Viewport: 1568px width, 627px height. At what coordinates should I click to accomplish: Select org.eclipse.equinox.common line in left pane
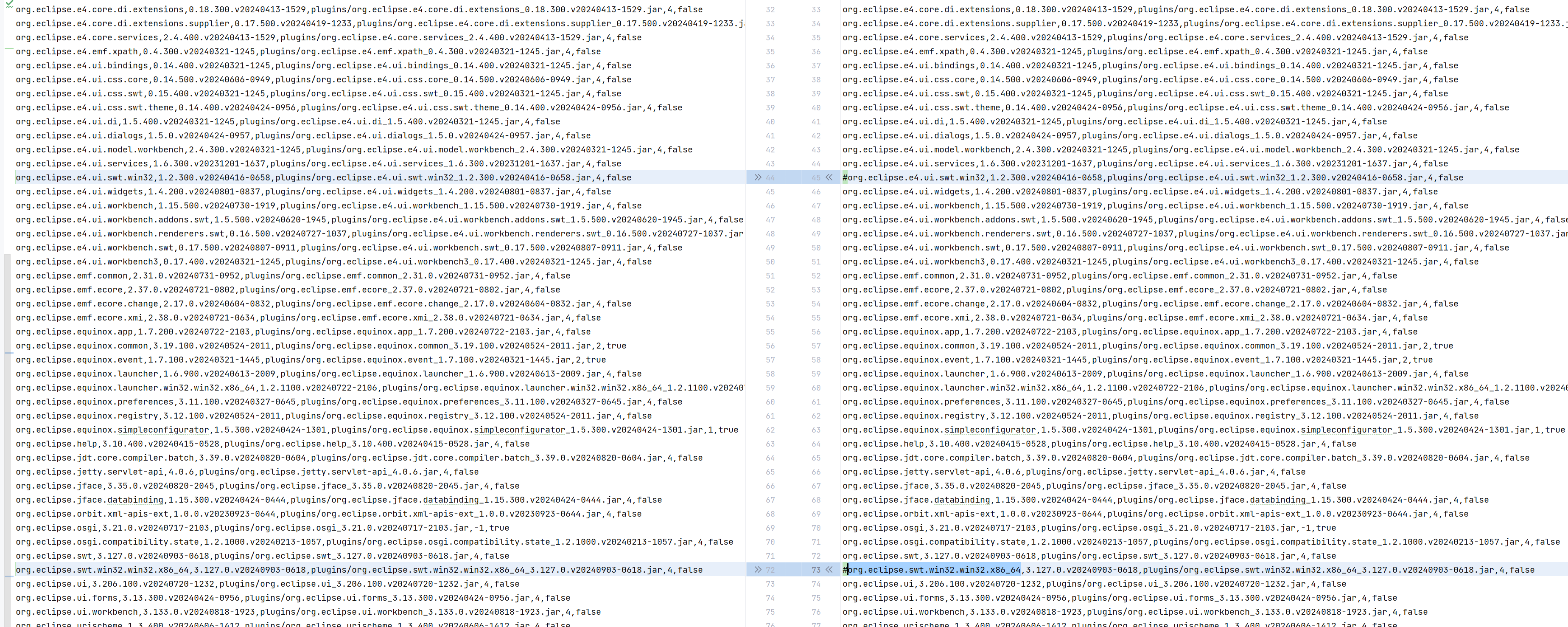coord(321,346)
